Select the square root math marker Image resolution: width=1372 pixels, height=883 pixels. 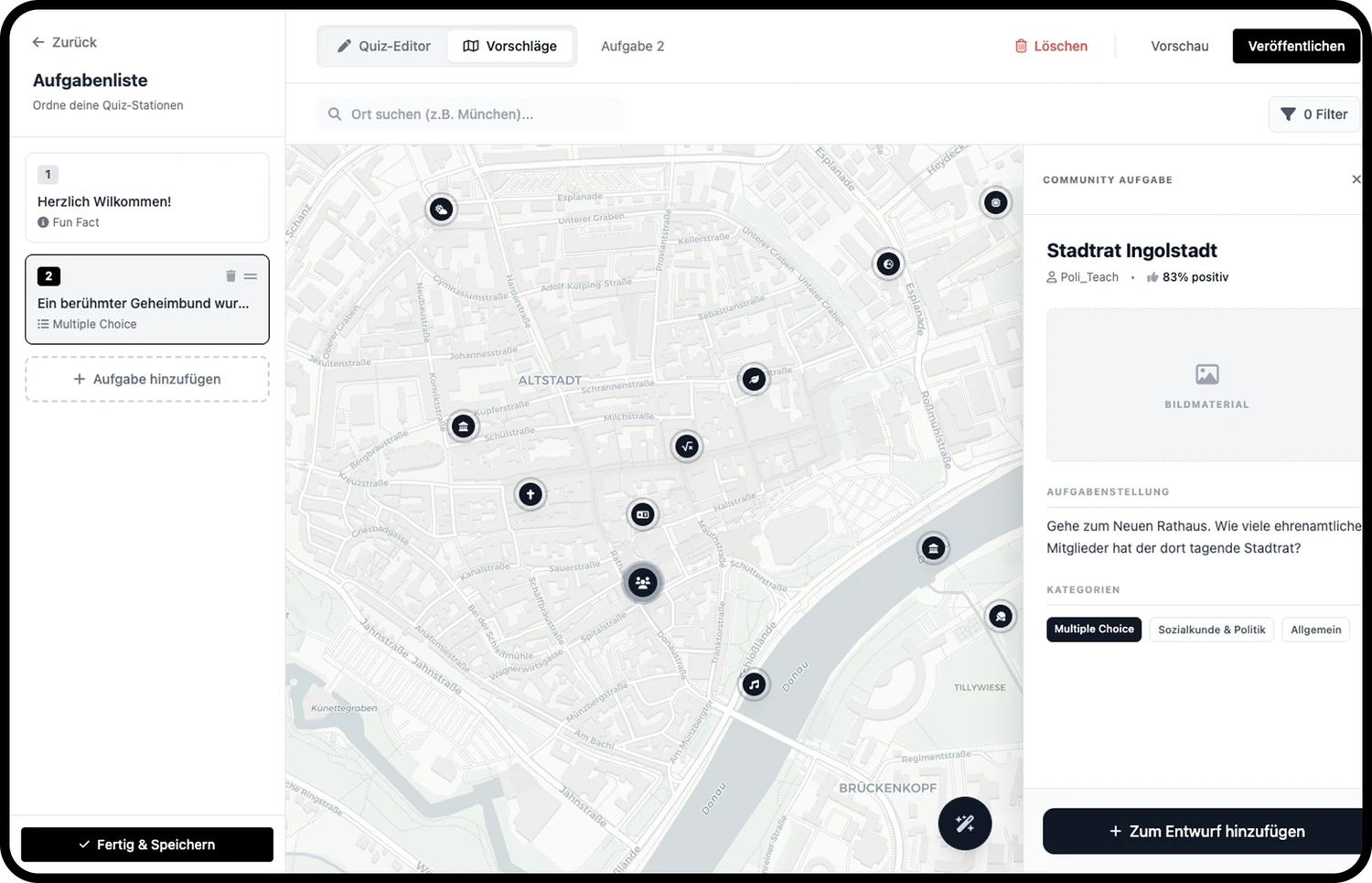click(687, 447)
